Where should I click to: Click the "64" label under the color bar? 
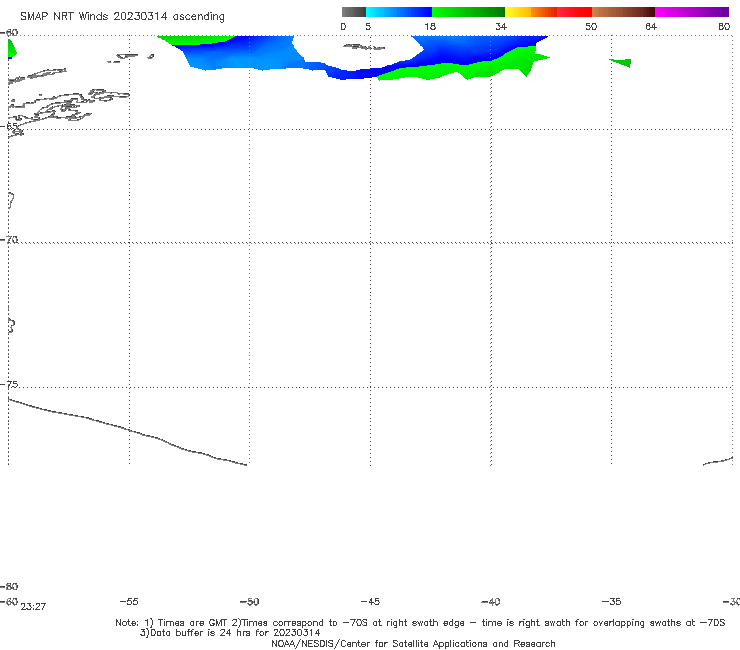651,26
